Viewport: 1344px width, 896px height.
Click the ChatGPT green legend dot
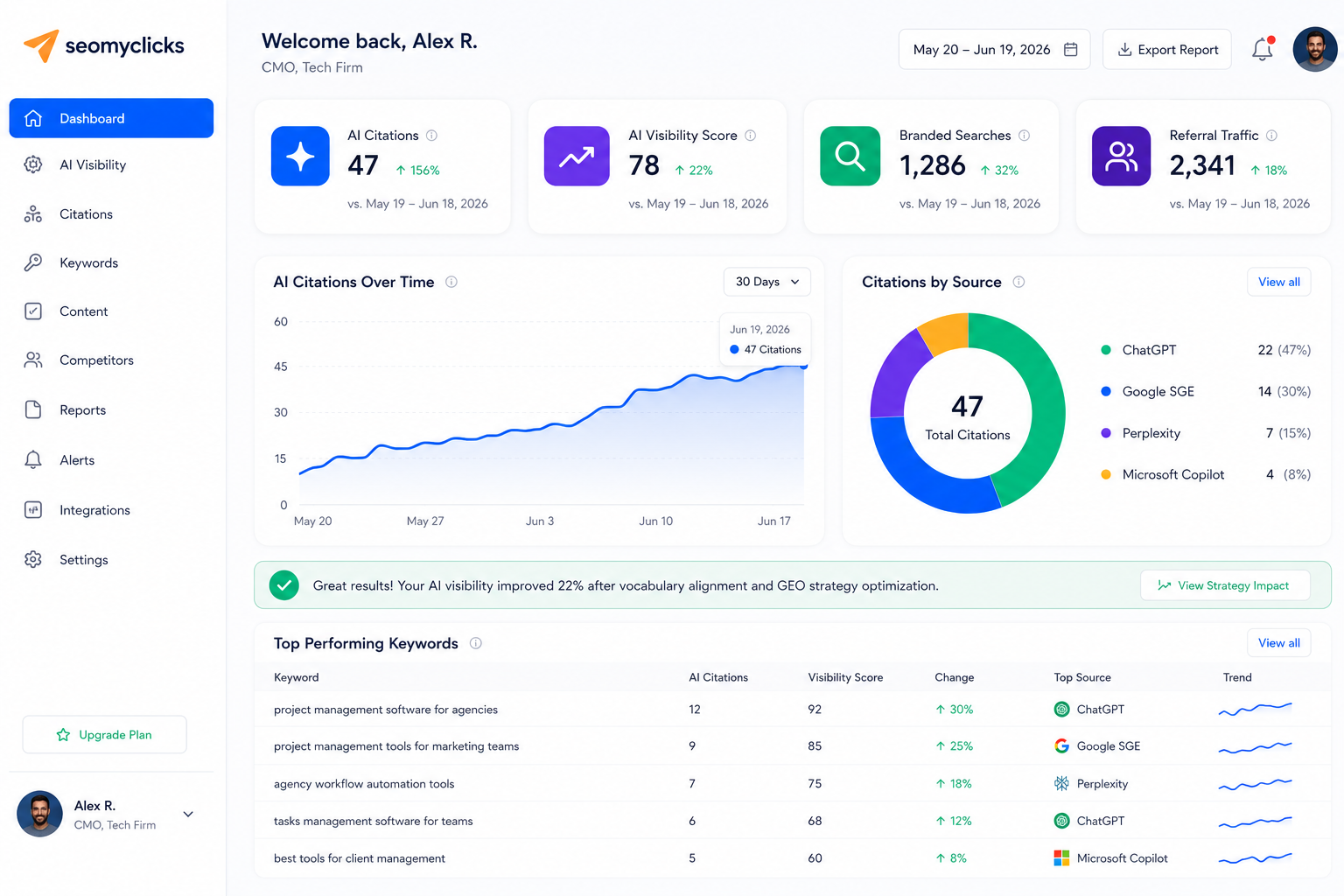click(1106, 350)
